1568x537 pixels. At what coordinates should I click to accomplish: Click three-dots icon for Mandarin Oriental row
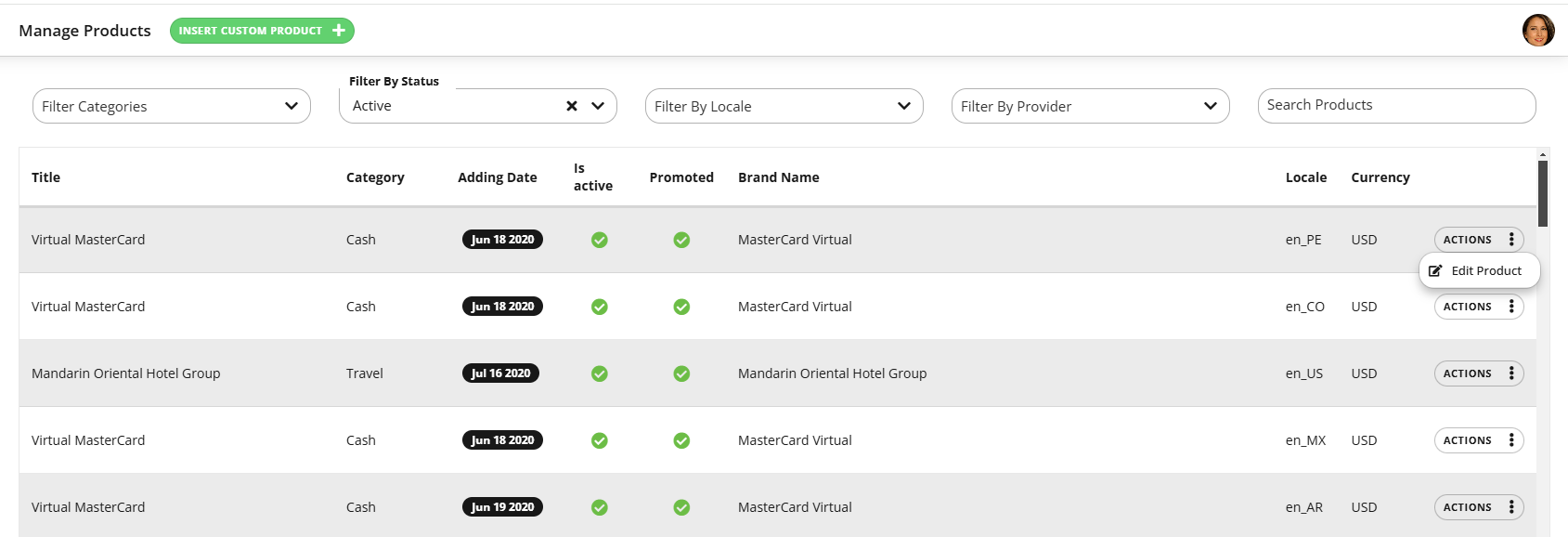[x=1511, y=373]
